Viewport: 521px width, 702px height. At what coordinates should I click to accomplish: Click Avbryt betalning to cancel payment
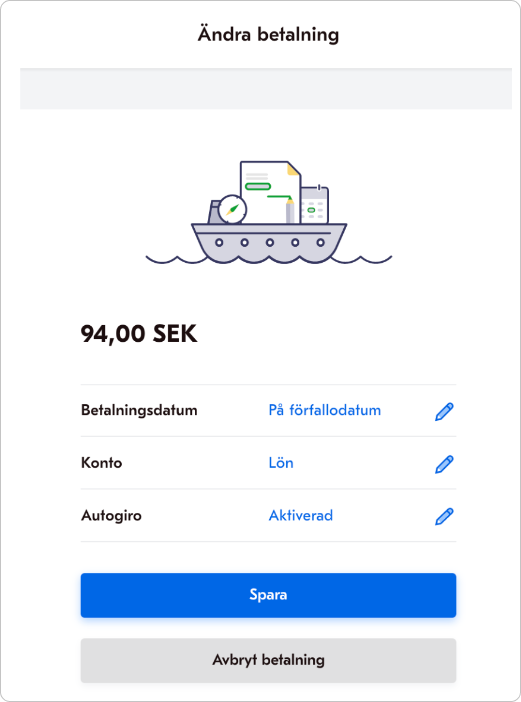point(269,660)
